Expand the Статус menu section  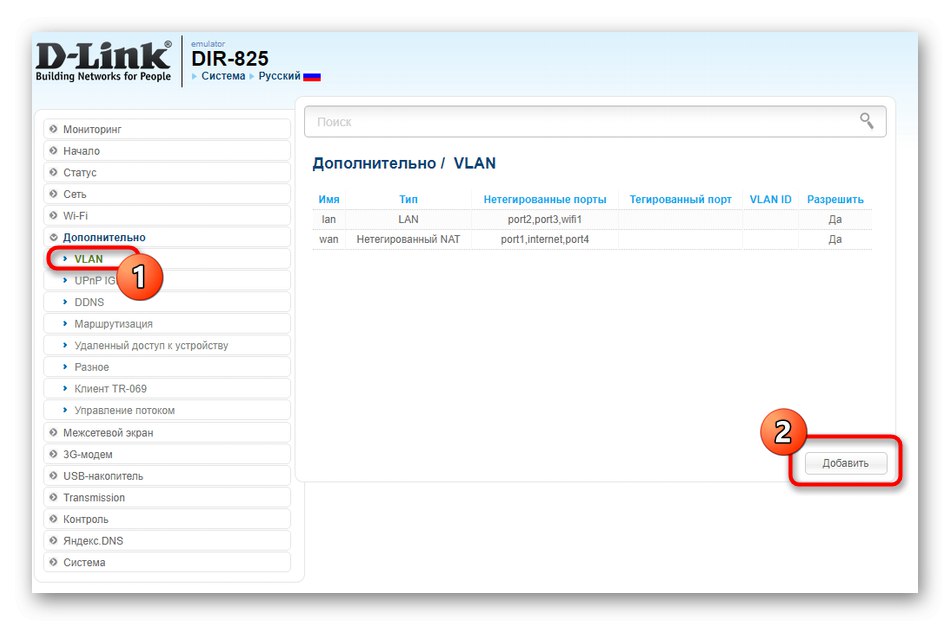(167, 173)
